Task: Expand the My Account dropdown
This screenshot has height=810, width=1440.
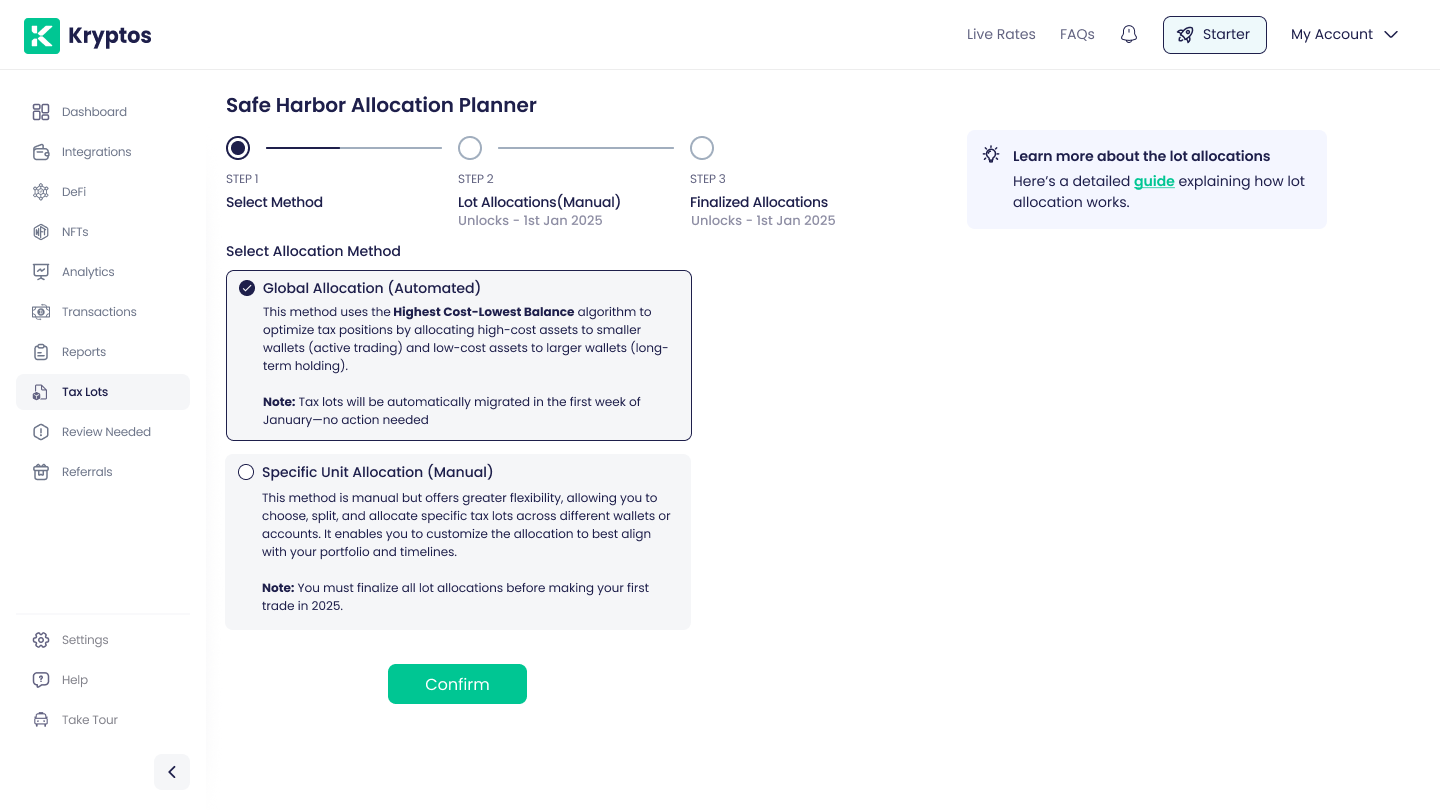Action: pyautogui.click(x=1344, y=34)
